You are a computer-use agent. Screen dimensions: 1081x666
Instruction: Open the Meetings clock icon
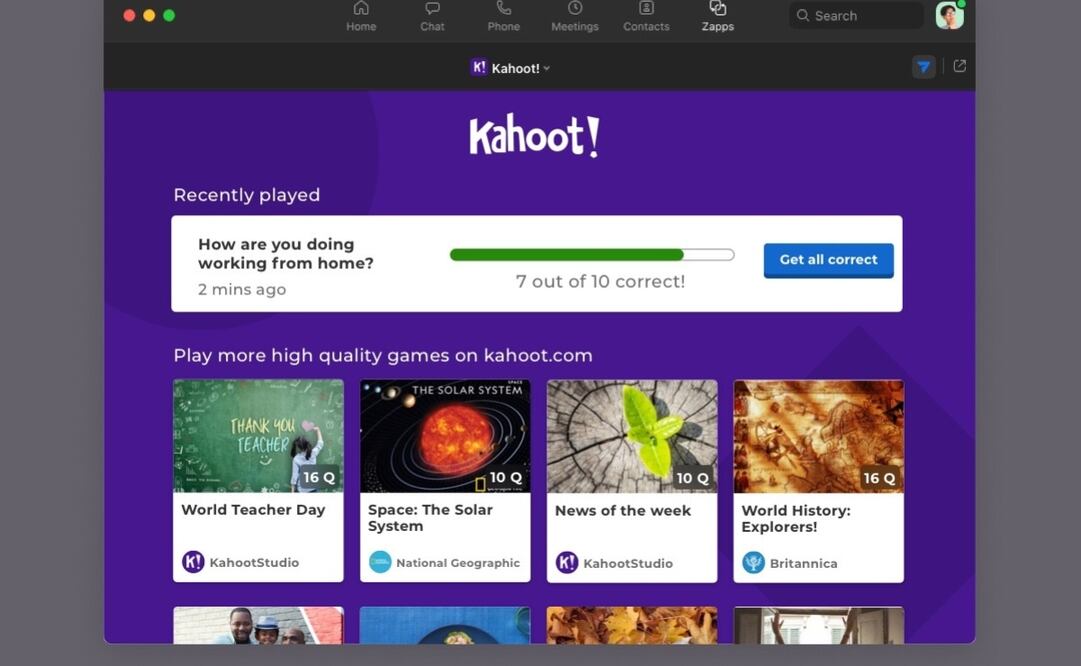(x=575, y=9)
